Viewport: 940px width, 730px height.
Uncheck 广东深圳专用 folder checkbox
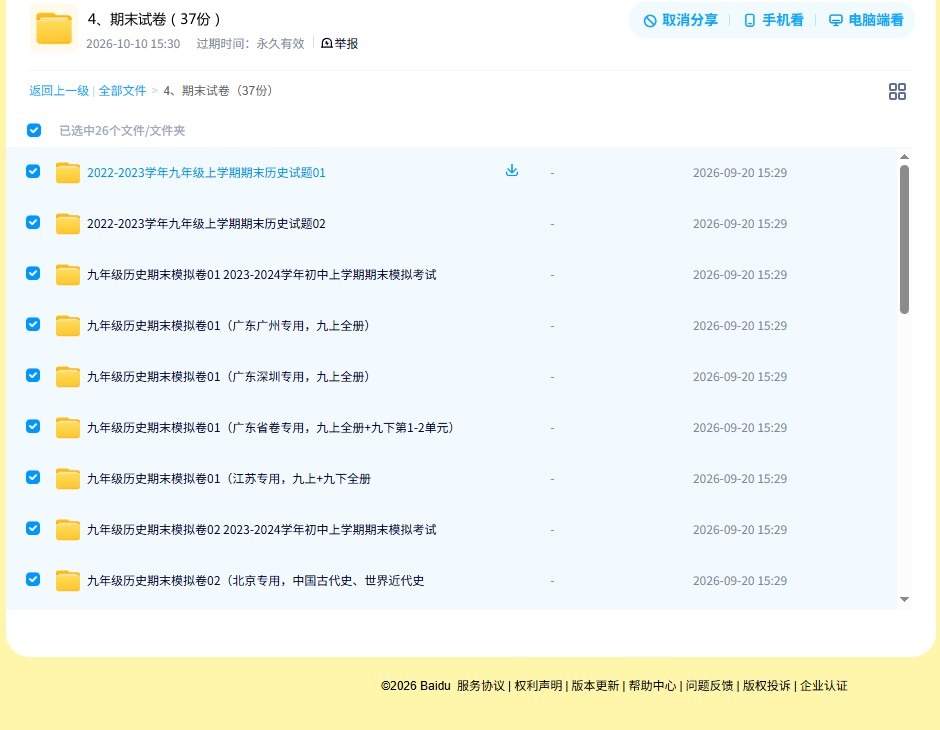click(x=34, y=375)
